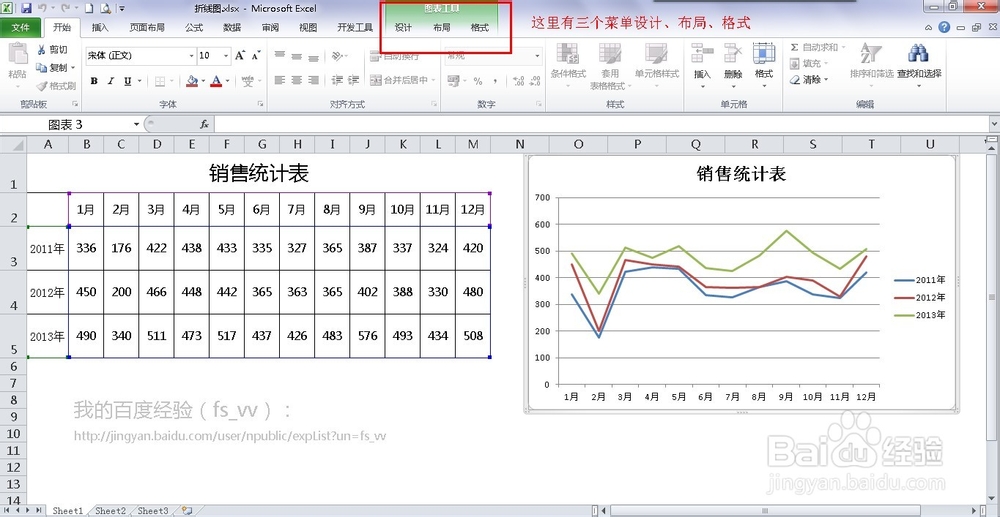Toggle center text horizontally
The image size is (1000, 517).
296,80
